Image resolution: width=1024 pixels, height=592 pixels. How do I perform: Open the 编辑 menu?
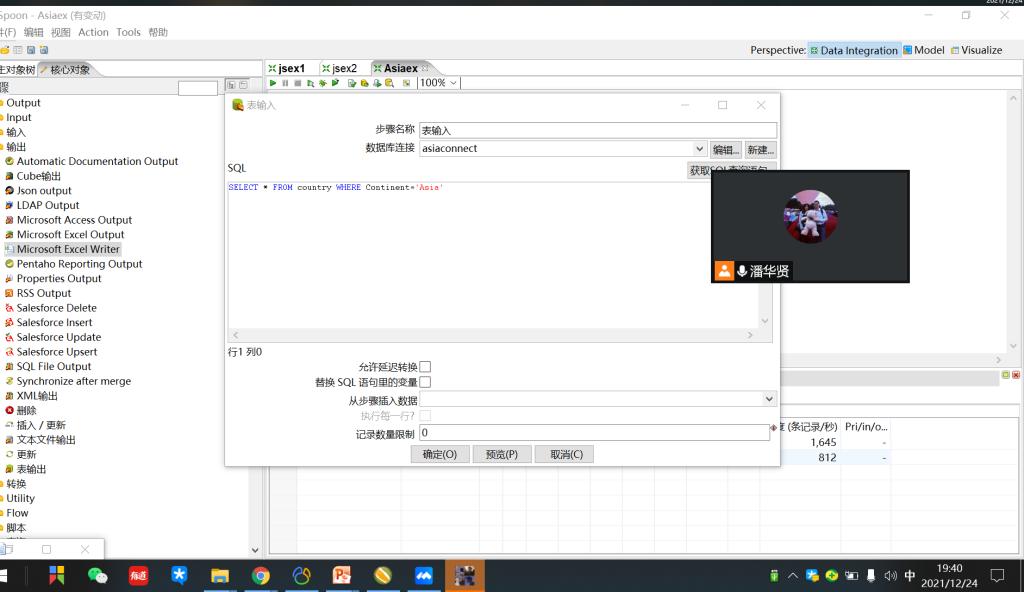(33, 32)
